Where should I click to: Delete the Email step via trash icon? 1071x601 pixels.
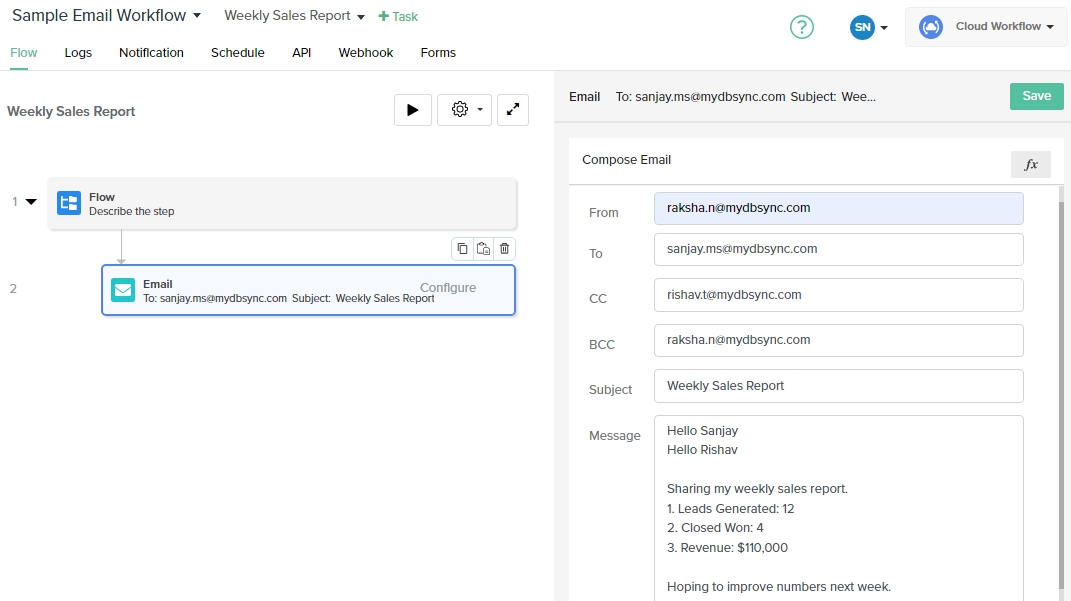click(x=504, y=249)
